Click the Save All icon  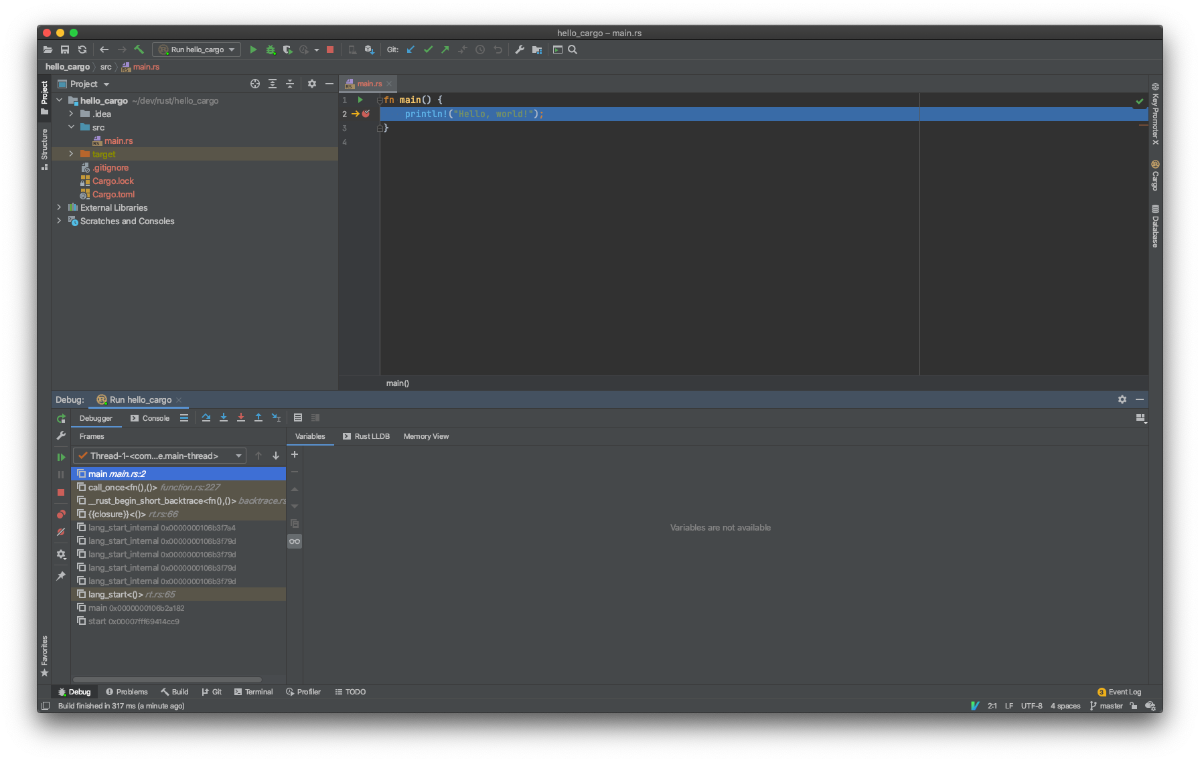65,49
